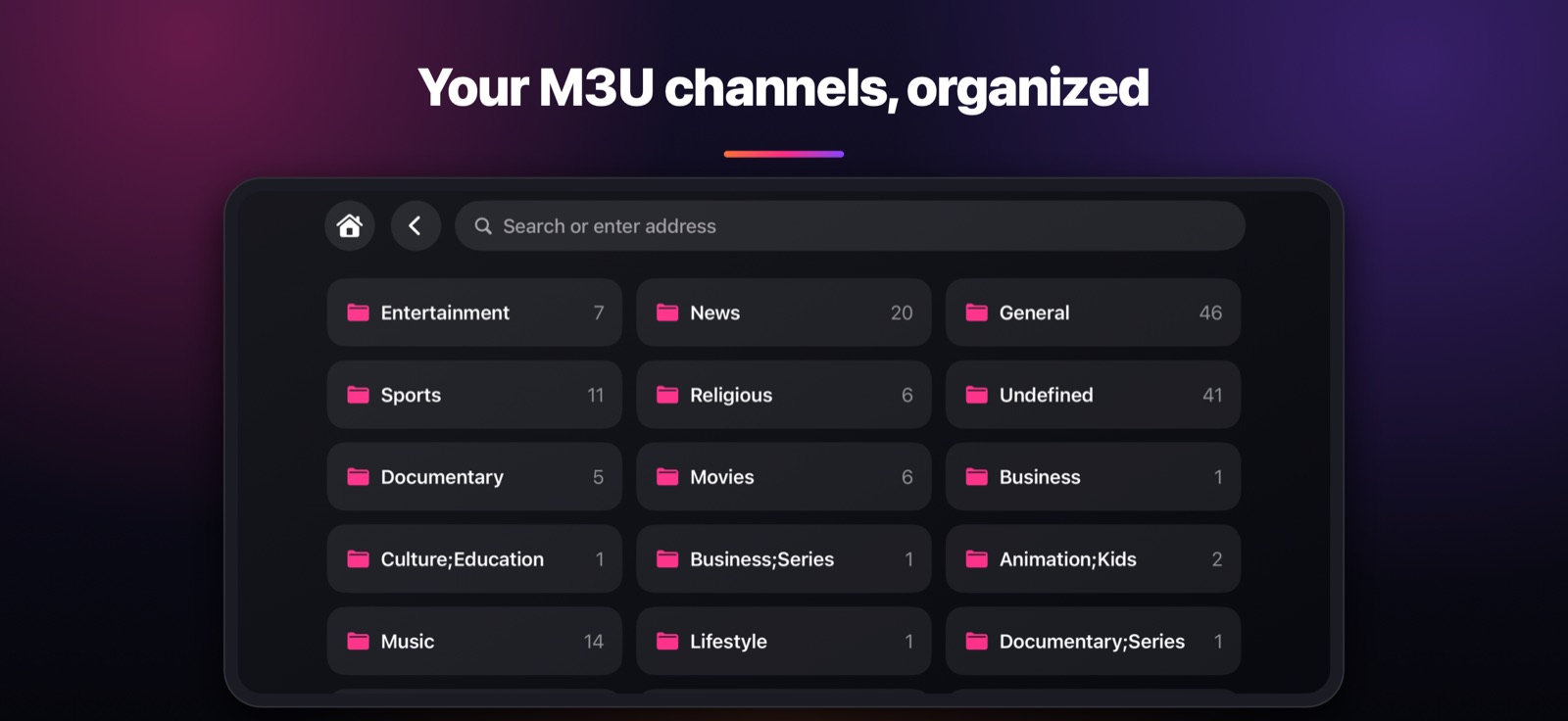The image size is (1568, 721).
Task: Focus the Search or enter address field
Action: [x=850, y=226]
